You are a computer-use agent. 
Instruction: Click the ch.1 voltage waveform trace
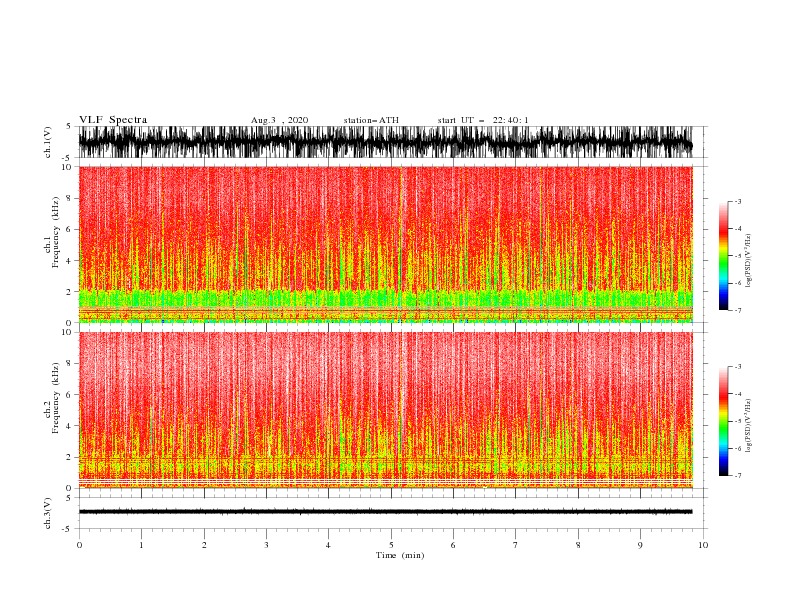coord(385,142)
